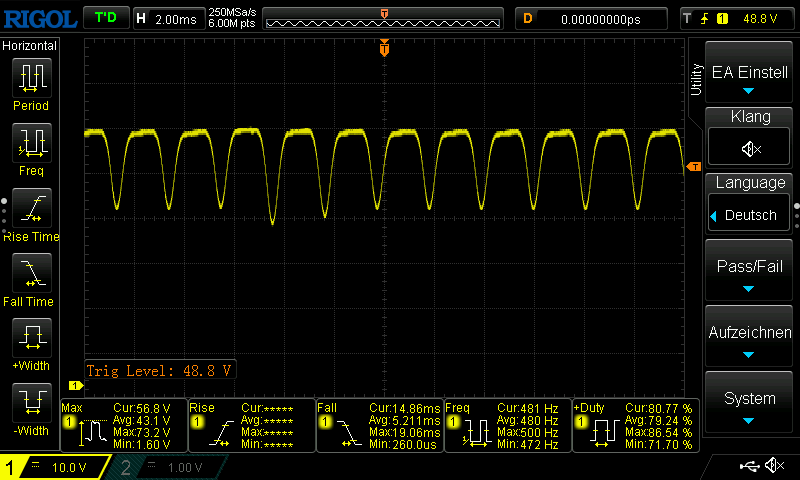Open the EA Einstell menu

749,73
